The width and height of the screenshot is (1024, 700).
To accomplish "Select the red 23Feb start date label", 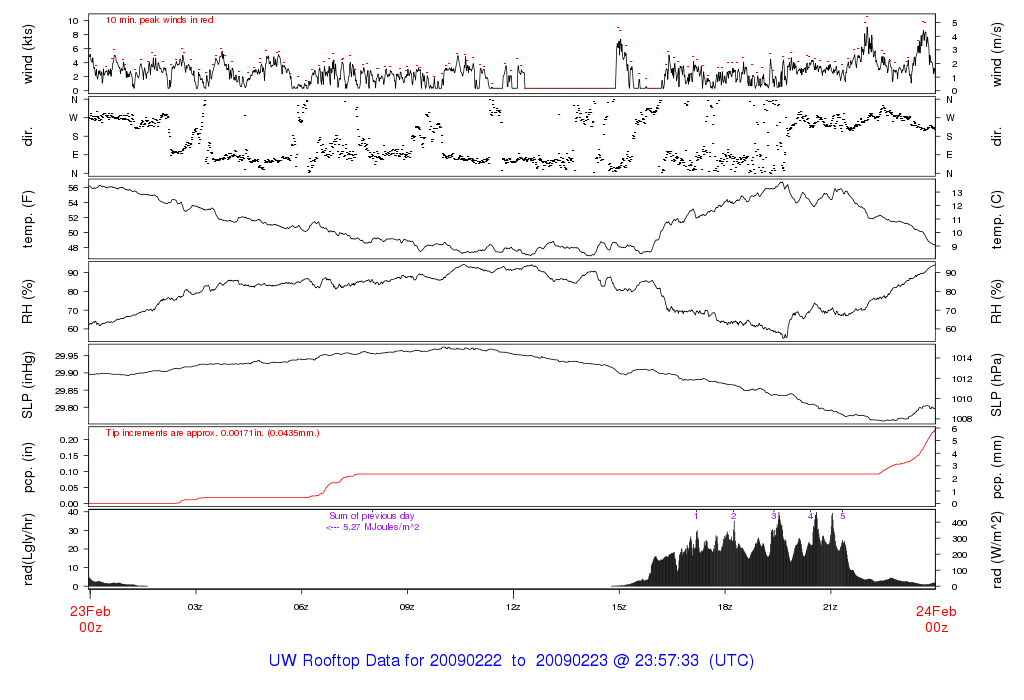I will tap(90, 611).
